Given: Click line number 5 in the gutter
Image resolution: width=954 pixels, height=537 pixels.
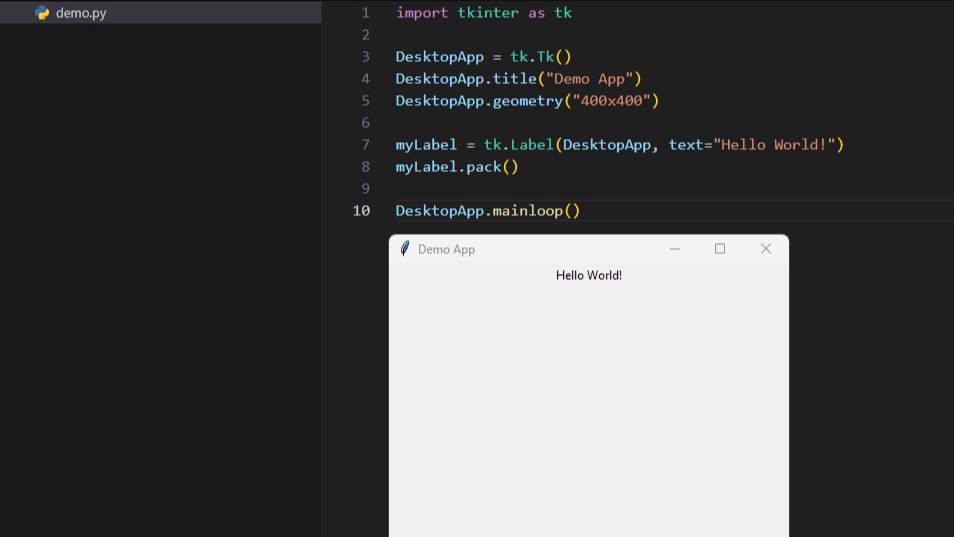Looking at the screenshot, I should tap(365, 101).
